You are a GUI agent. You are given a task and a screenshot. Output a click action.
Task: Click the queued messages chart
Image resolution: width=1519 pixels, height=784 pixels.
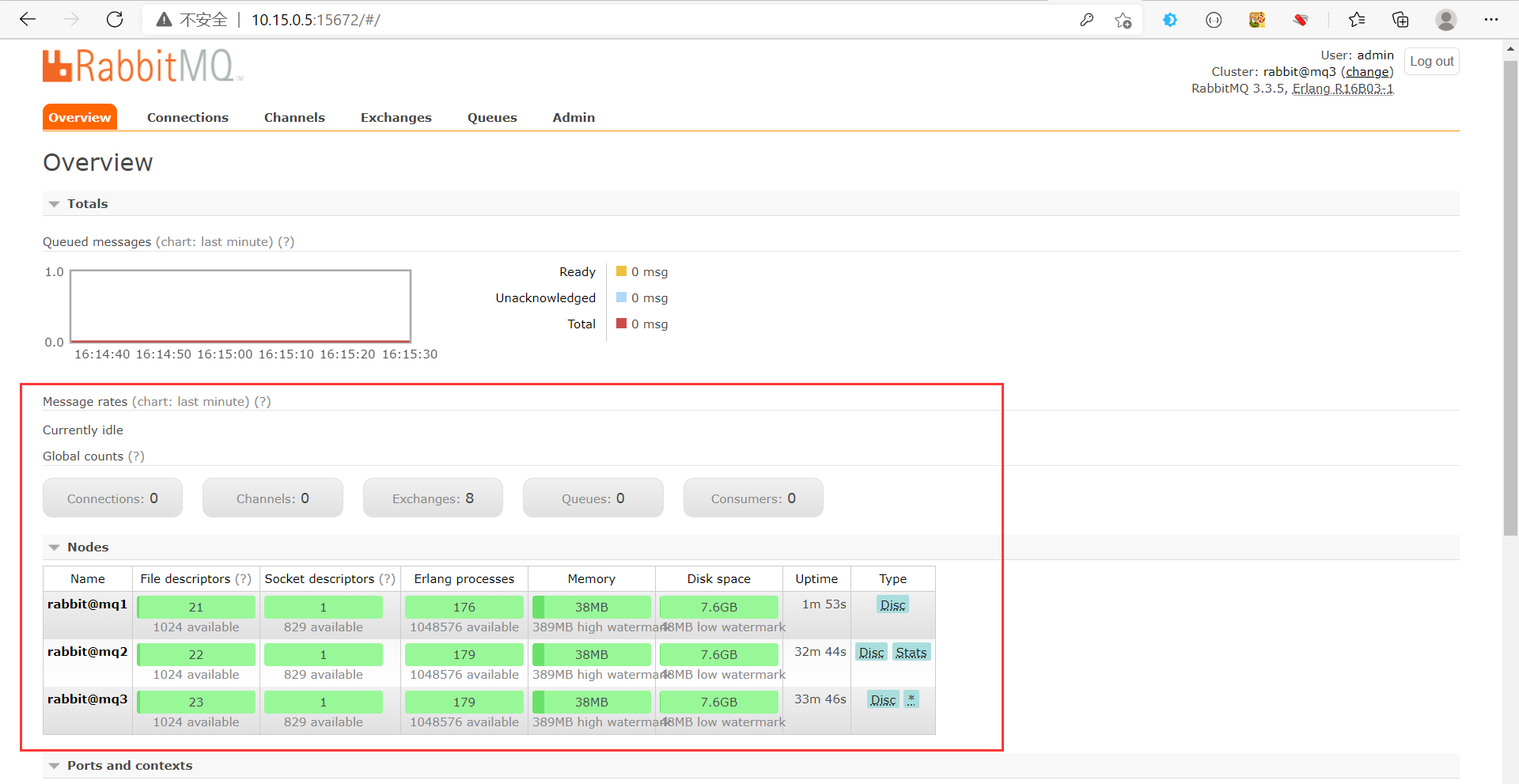(241, 306)
